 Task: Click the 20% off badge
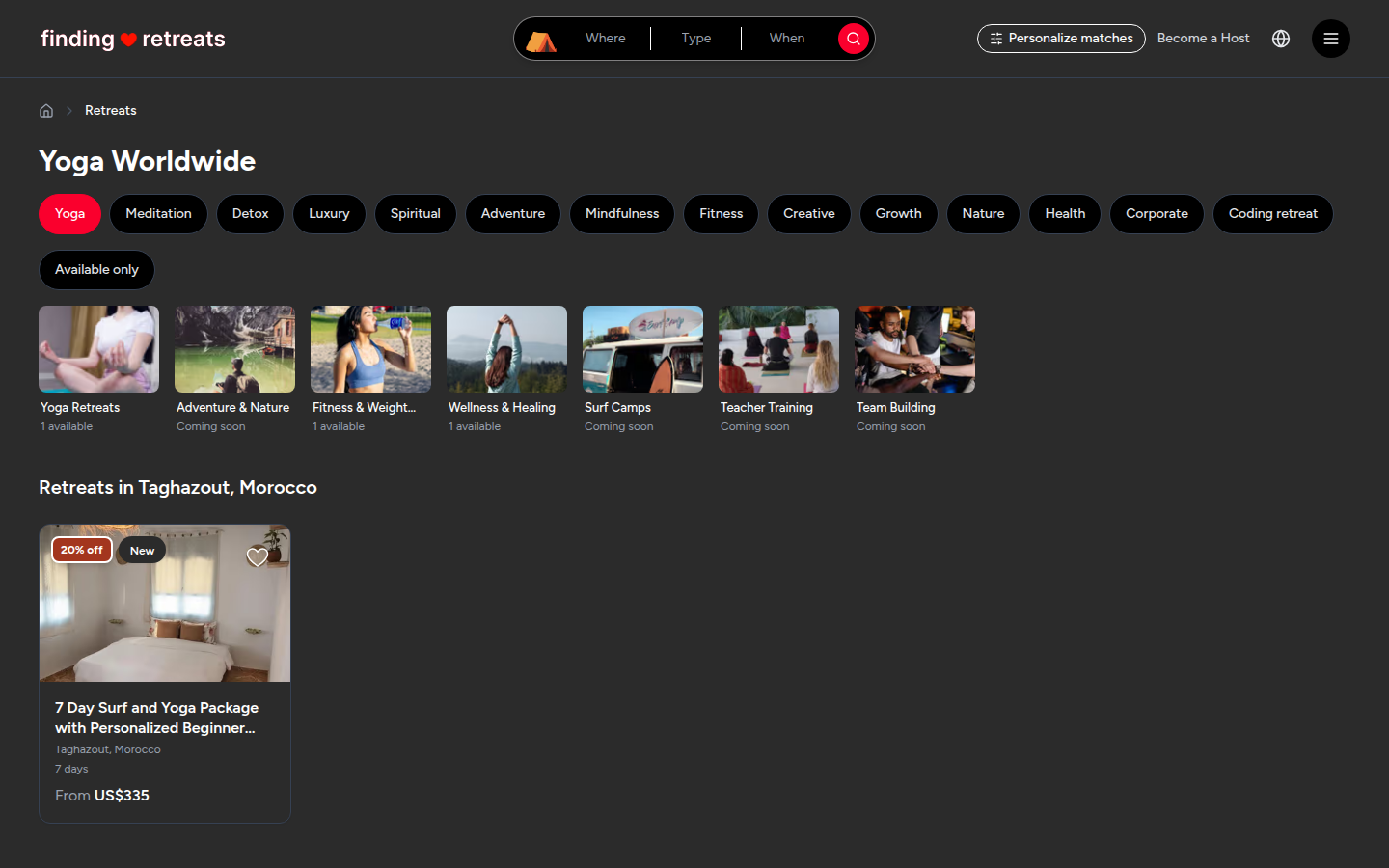[x=82, y=550]
